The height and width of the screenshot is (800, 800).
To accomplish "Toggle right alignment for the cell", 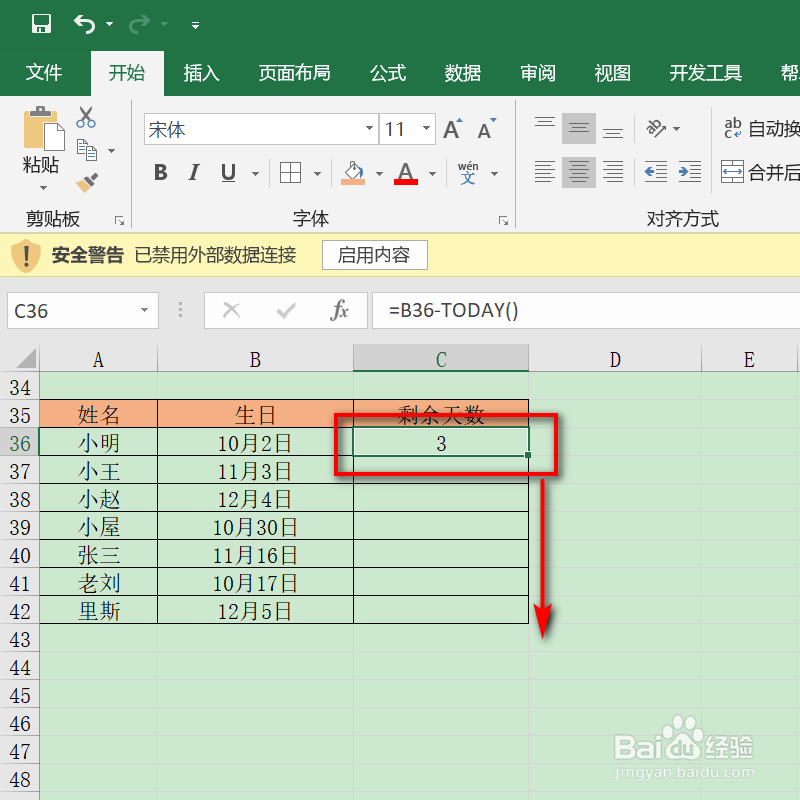I will click(x=613, y=172).
